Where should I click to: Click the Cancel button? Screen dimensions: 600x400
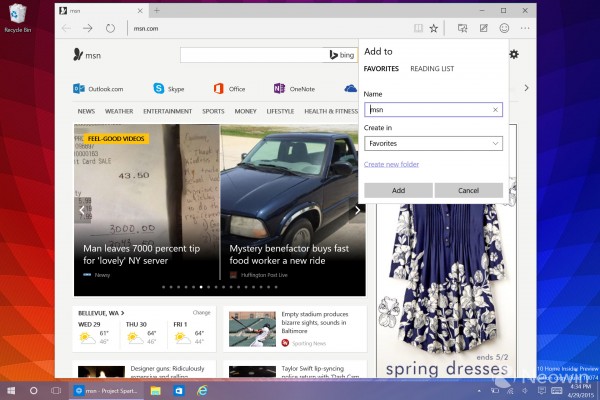coord(468,190)
